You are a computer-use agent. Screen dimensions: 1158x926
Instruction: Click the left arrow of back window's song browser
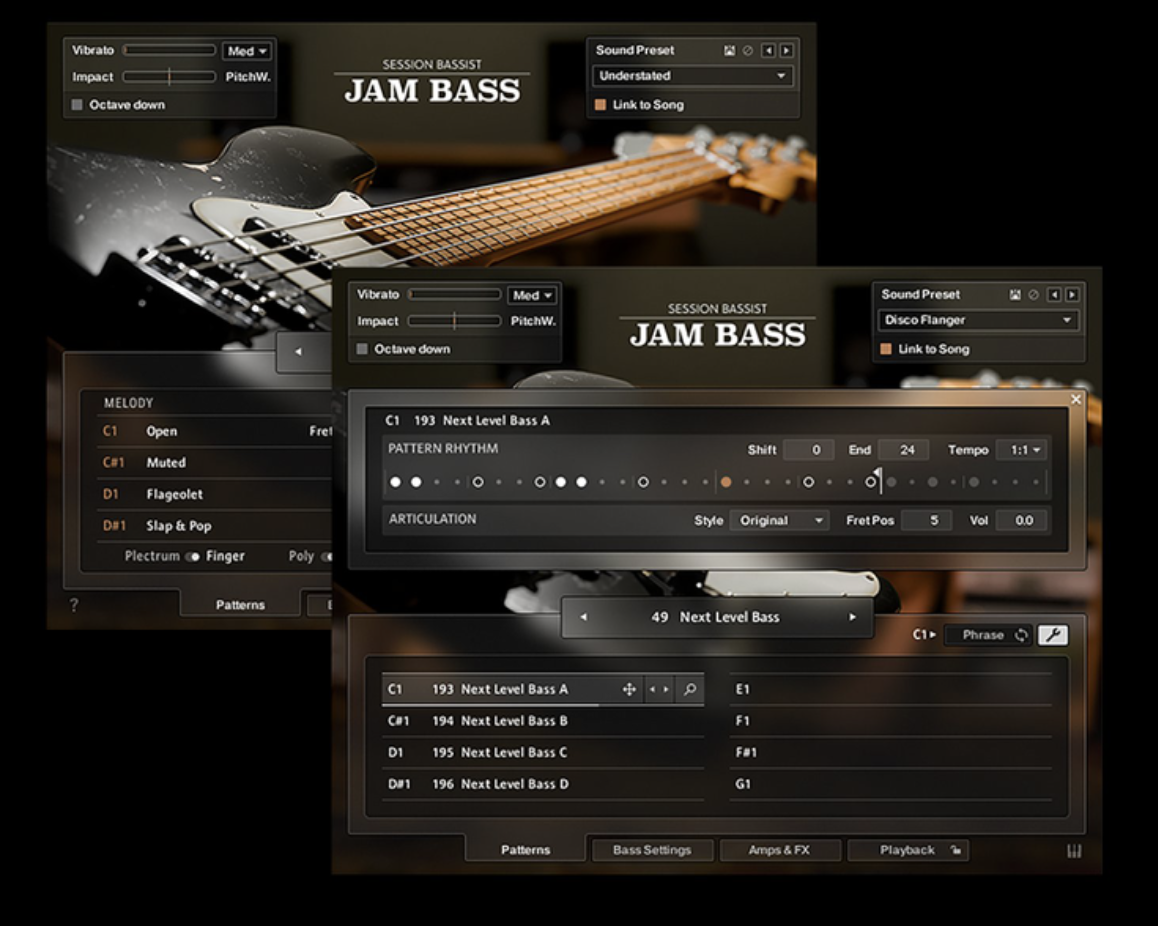point(298,351)
